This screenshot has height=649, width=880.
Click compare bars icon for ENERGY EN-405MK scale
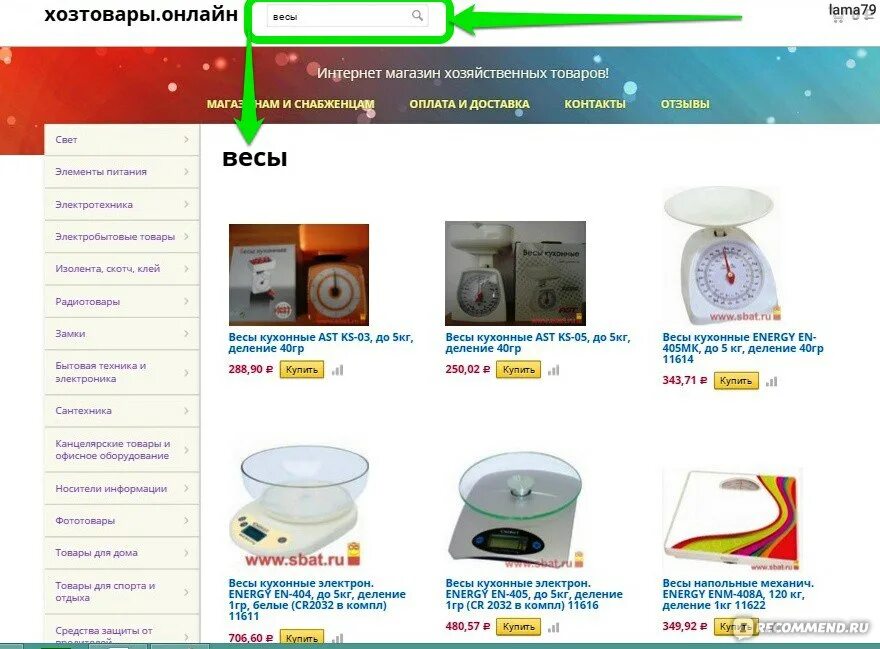pyautogui.click(x=772, y=382)
